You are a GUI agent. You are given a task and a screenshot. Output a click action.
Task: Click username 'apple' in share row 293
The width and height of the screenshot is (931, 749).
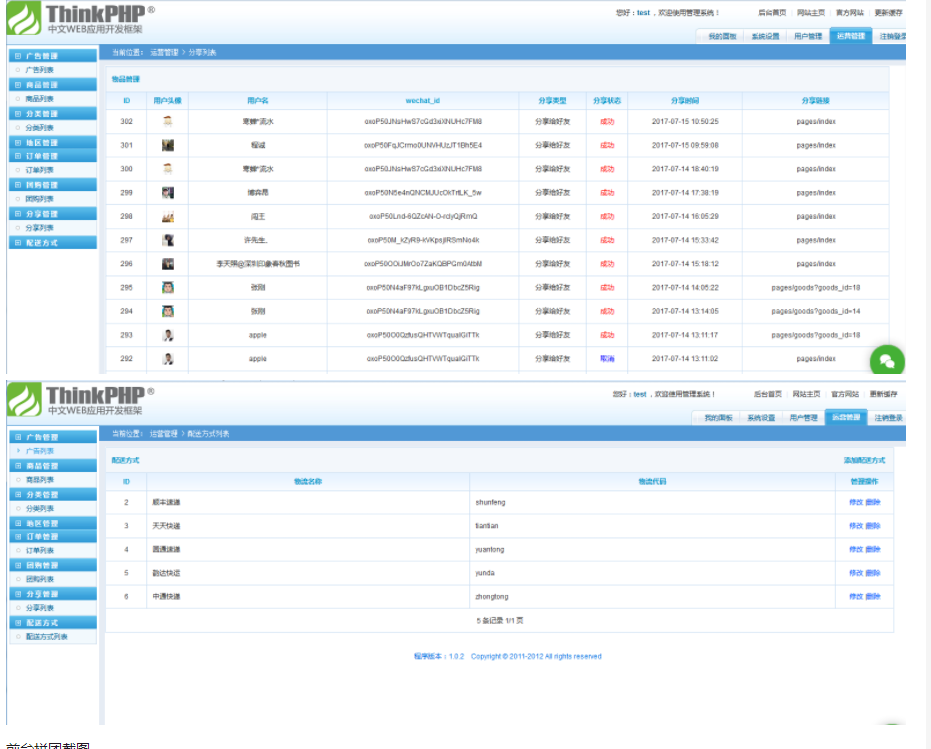(258, 335)
